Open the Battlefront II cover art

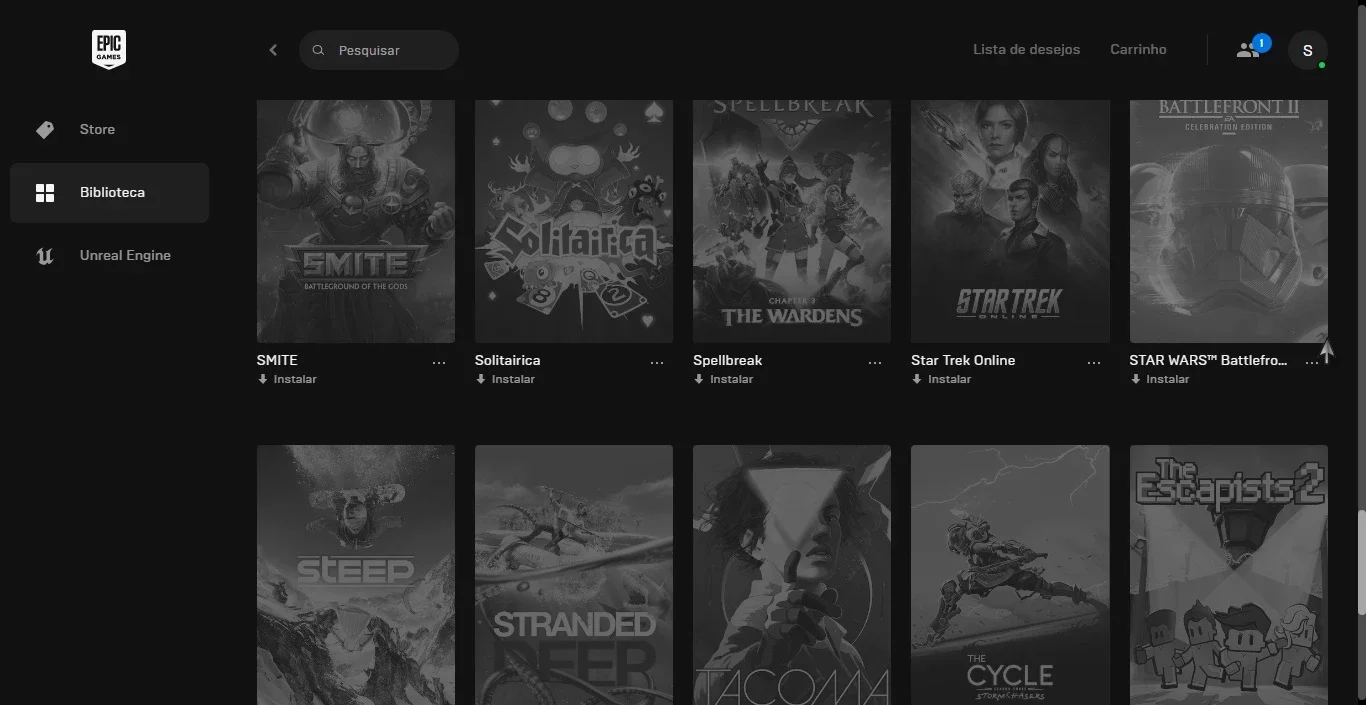1229,221
